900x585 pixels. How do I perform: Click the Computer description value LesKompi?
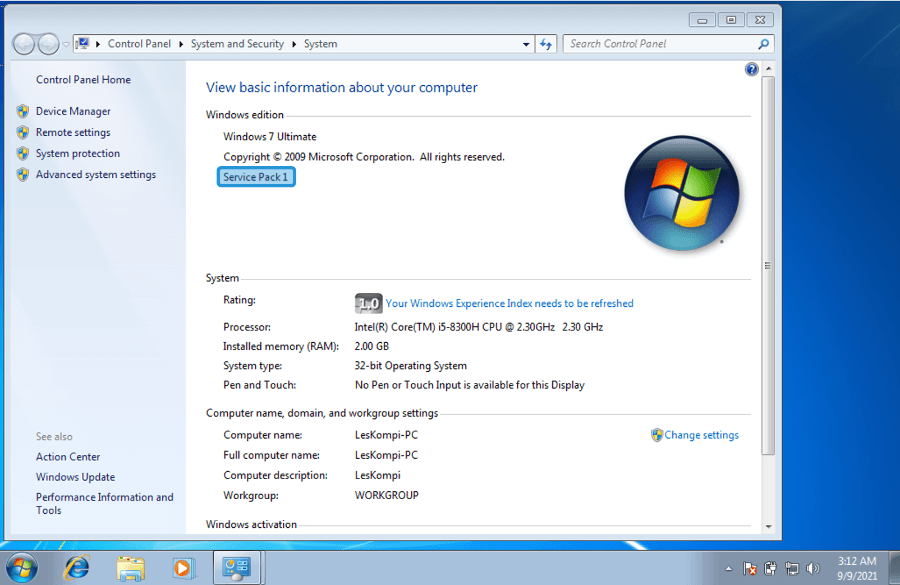(x=377, y=475)
